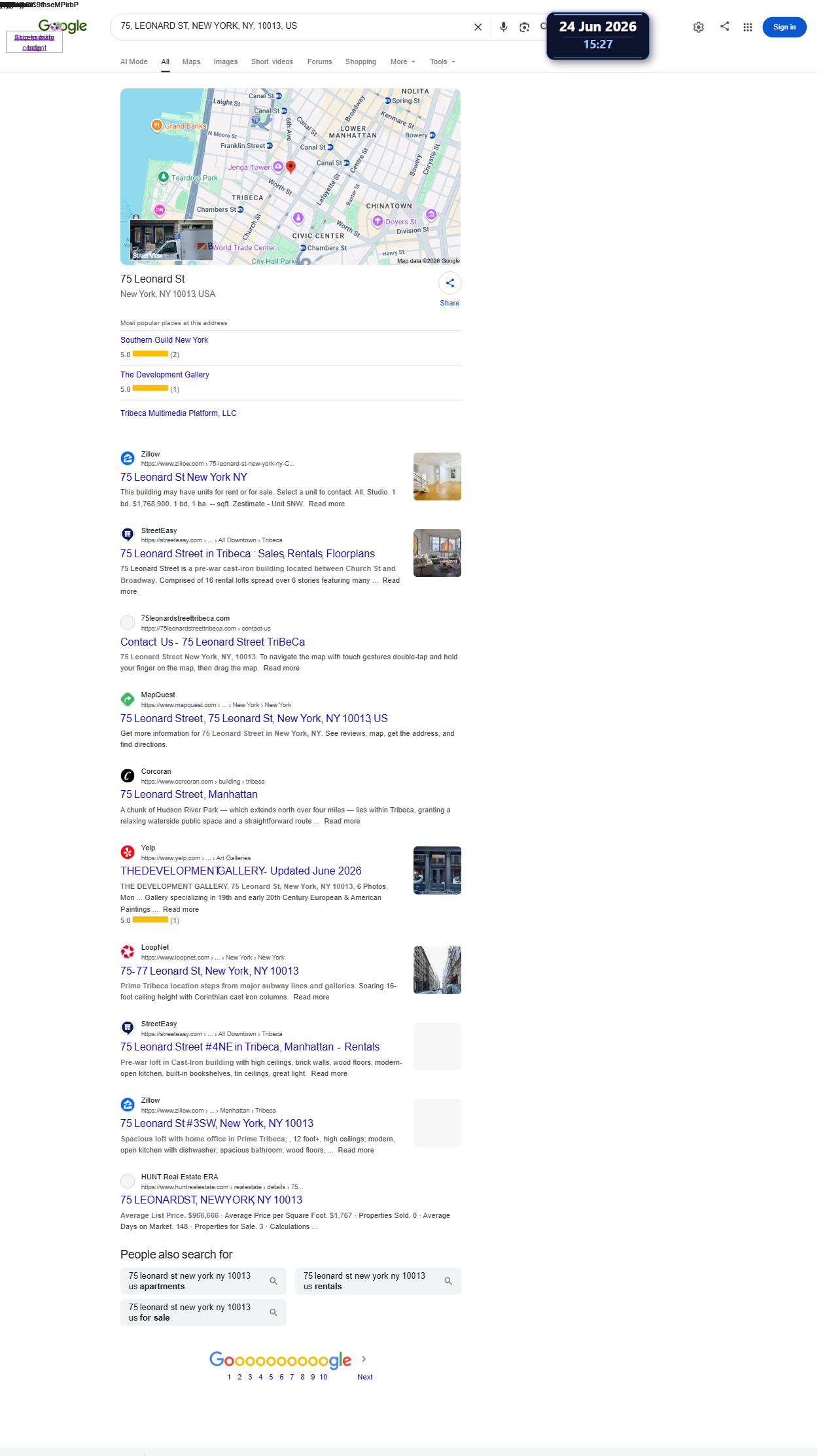Screen dimensions: 827x1456
Task: Click the red location pin on the map
Action: [291, 167]
